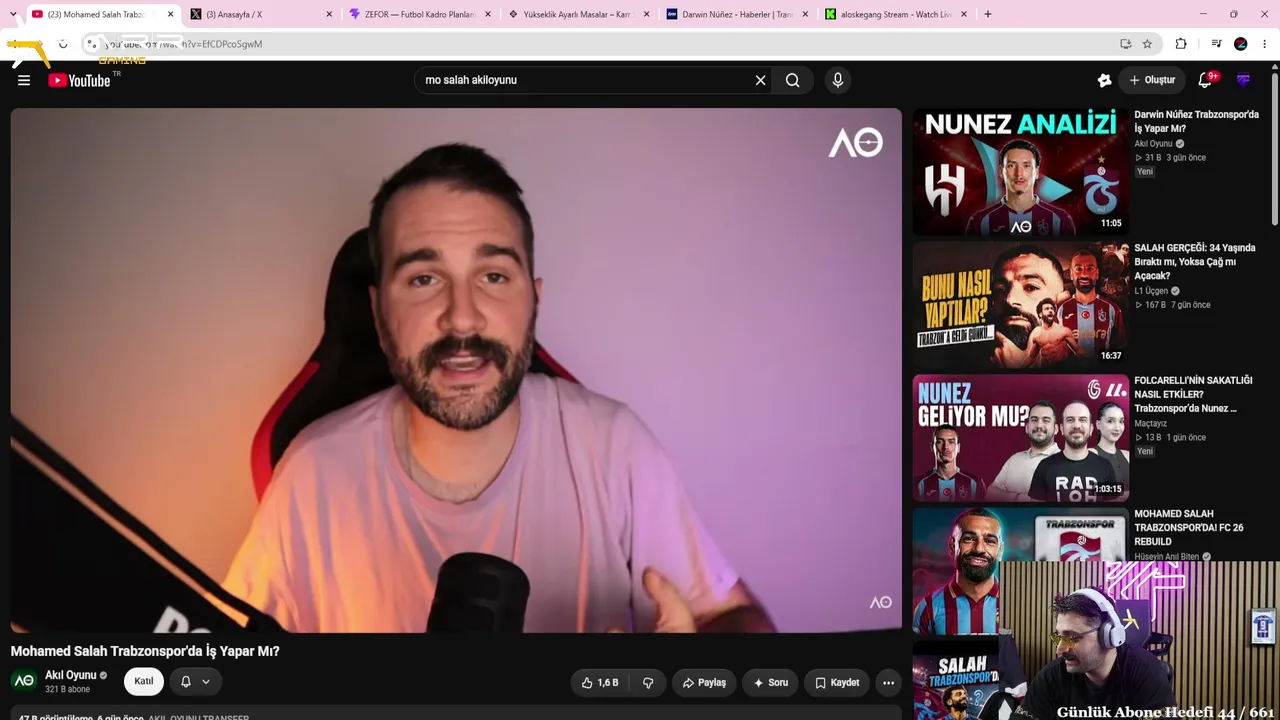This screenshot has height=720, width=1280.
Task: Select the Mohamed Salah Trabzonspor YouTube tab
Action: point(103,14)
